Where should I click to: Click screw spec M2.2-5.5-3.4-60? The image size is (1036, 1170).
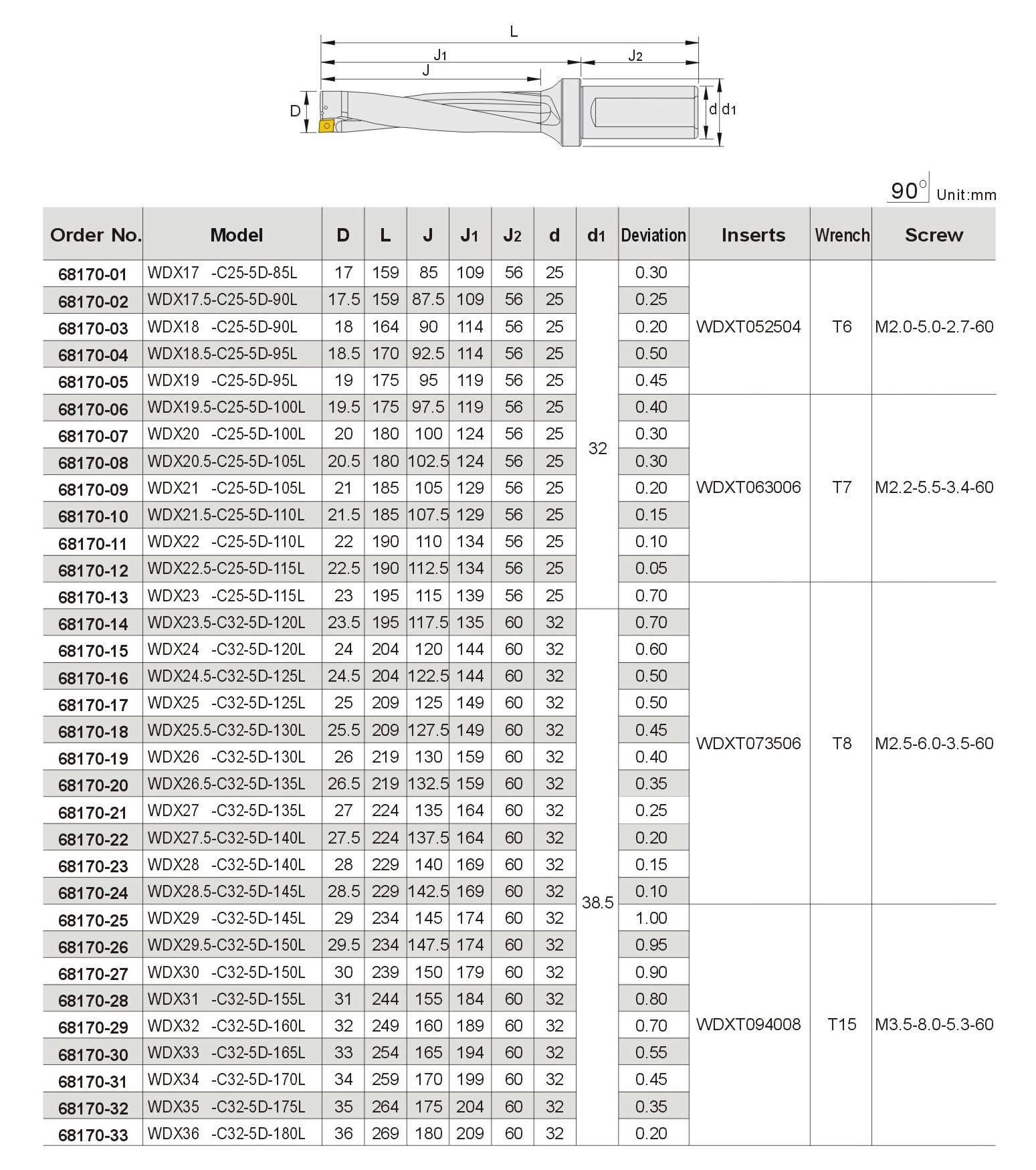pyautogui.click(x=934, y=487)
